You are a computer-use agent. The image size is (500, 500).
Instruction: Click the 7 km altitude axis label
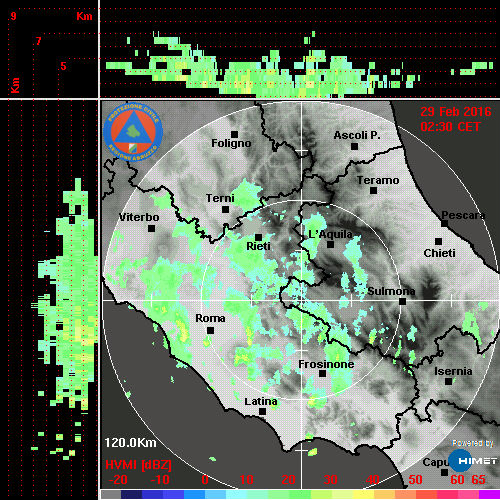coord(39,41)
